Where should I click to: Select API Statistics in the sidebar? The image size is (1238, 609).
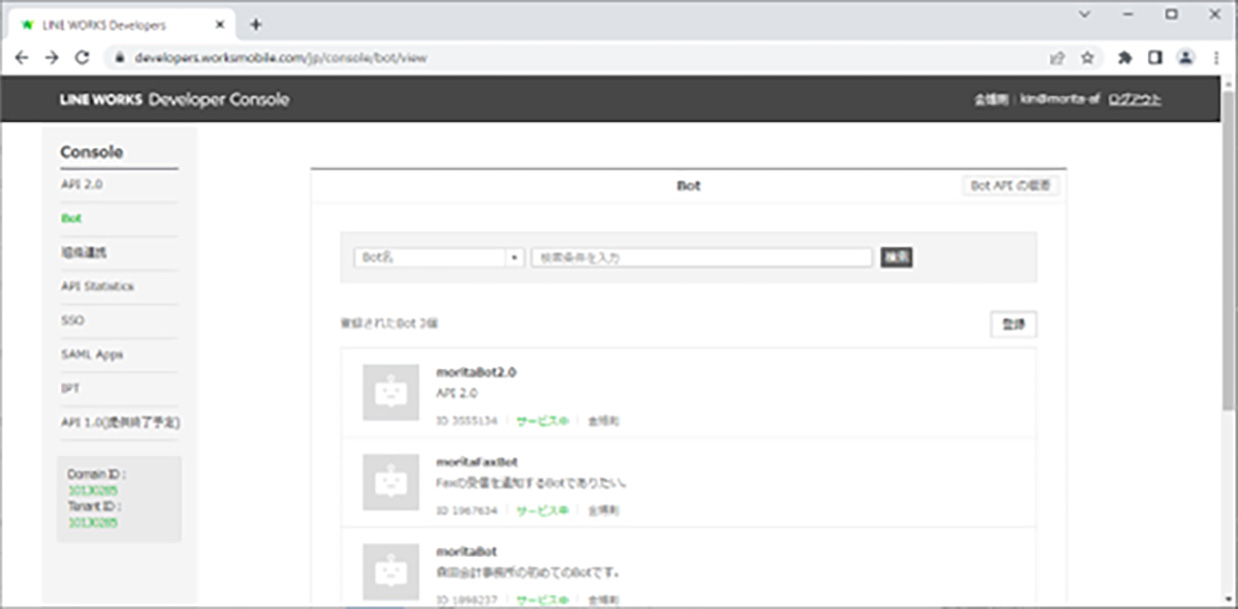coord(97,287)
